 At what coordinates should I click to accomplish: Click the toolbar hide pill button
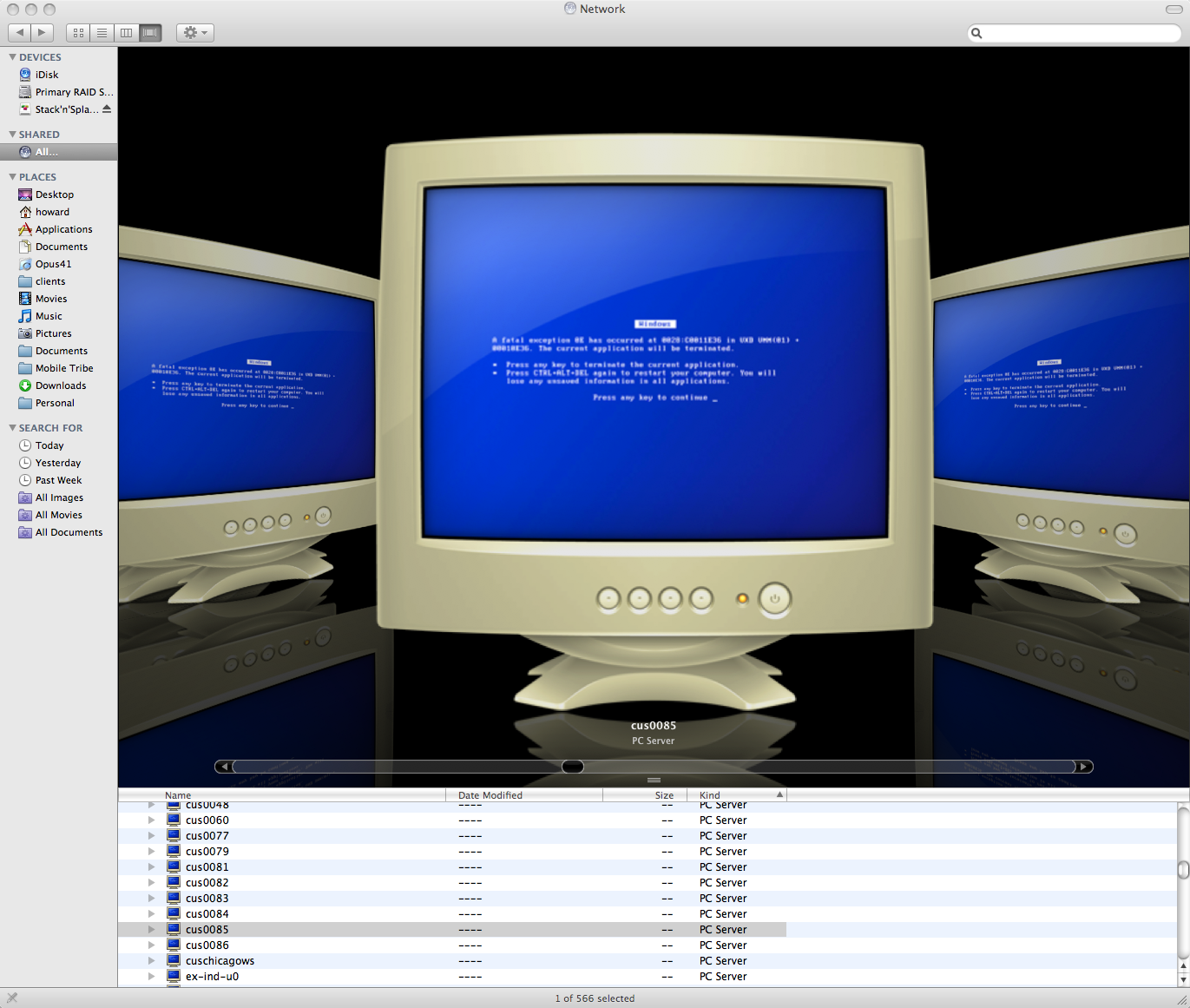click(1174, 9)
